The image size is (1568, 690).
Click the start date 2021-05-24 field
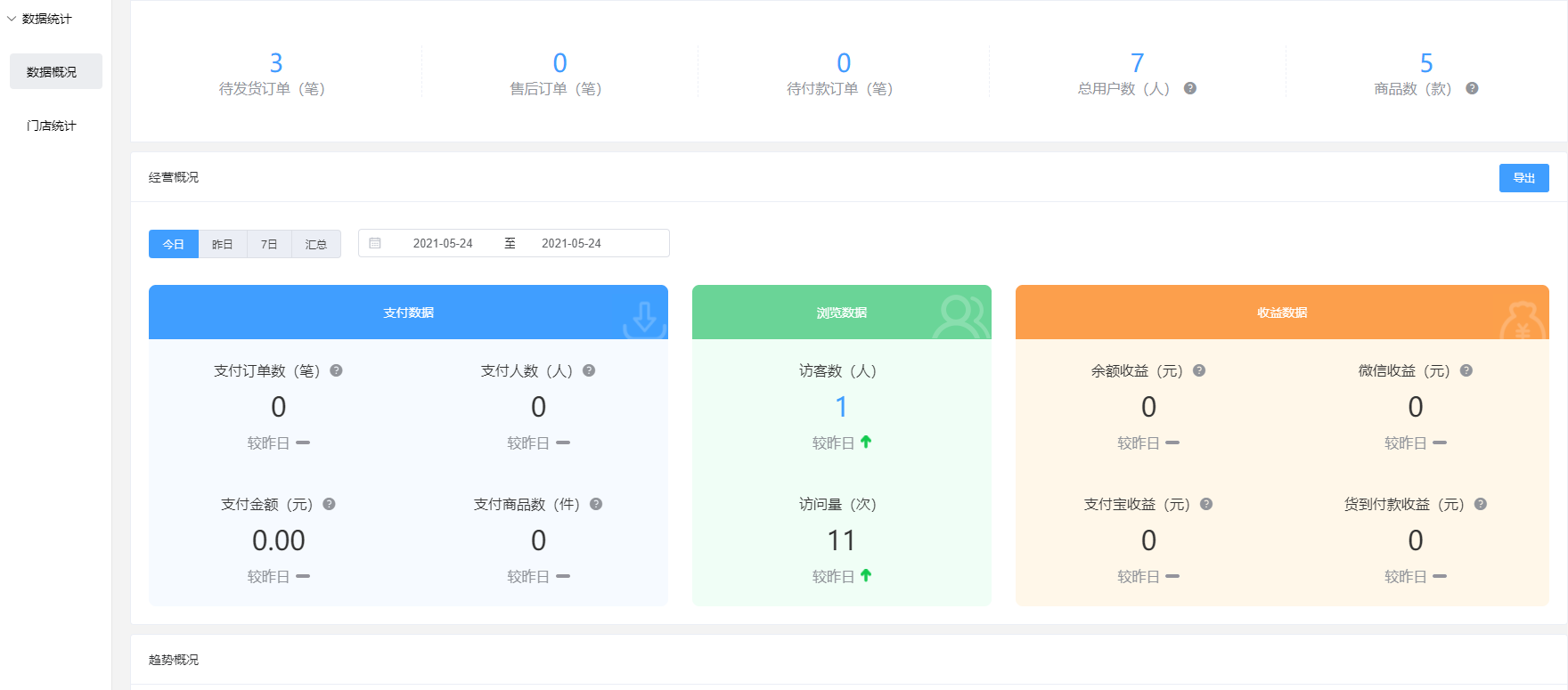[443, 243]
